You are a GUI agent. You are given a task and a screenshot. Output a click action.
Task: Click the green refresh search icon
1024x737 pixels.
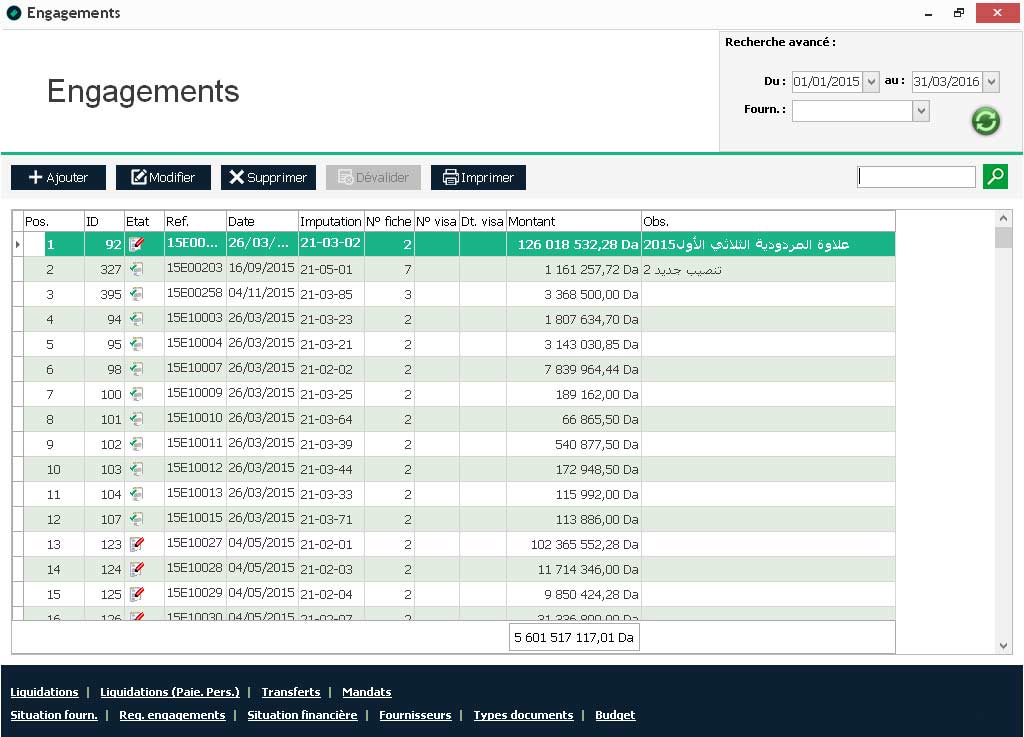coord(985,121)
